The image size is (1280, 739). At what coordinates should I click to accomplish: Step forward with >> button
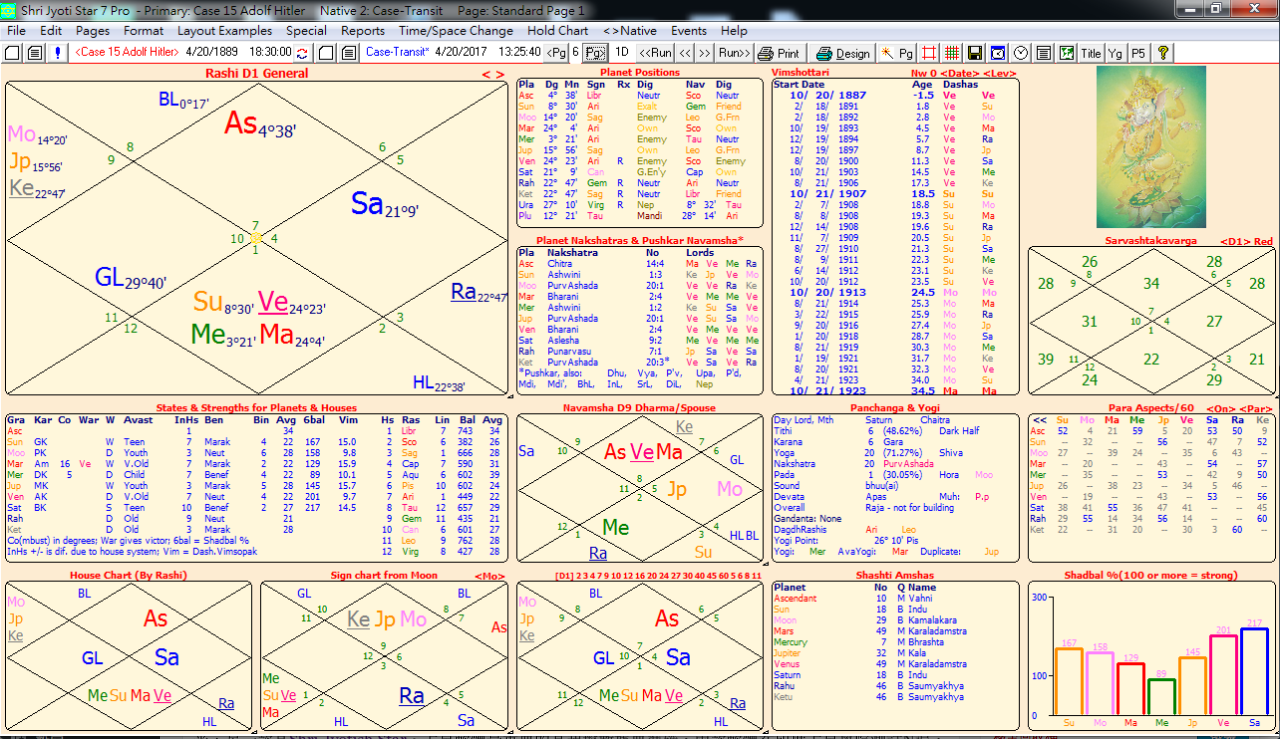(705, 52)
